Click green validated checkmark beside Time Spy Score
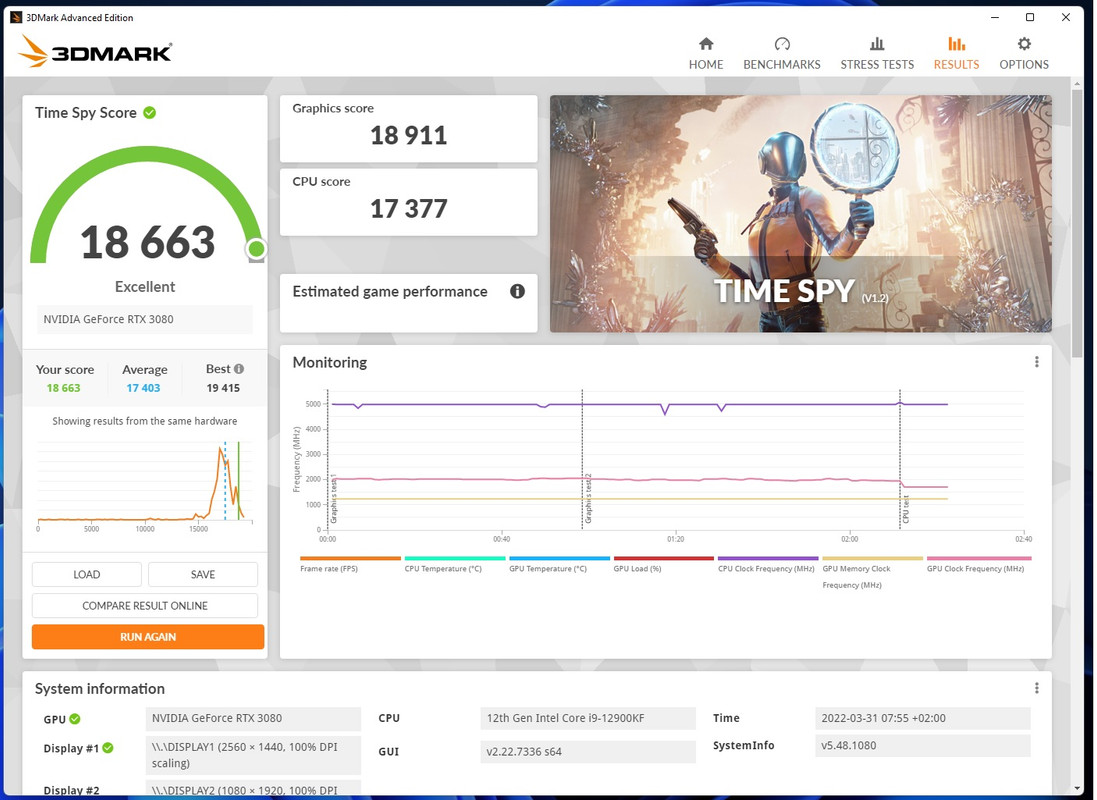1097x800 pixels. click(x=150, y=113)
